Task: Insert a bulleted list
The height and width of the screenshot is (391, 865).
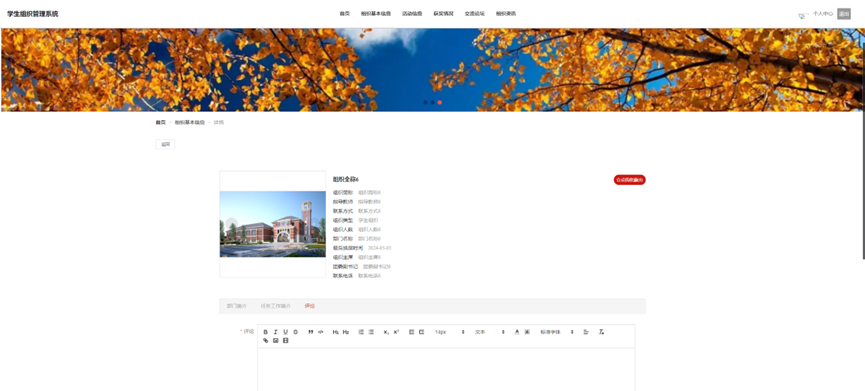Action: 371,332
